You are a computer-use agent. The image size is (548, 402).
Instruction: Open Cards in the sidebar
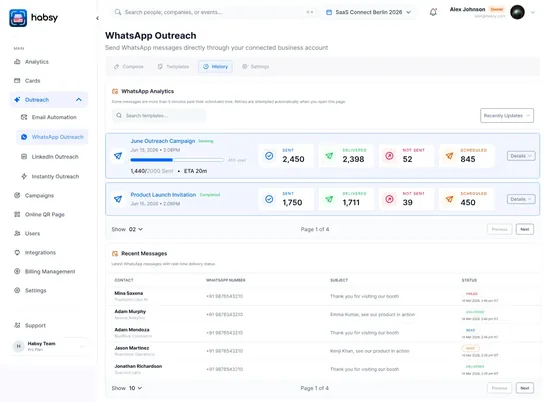(33, 81)
